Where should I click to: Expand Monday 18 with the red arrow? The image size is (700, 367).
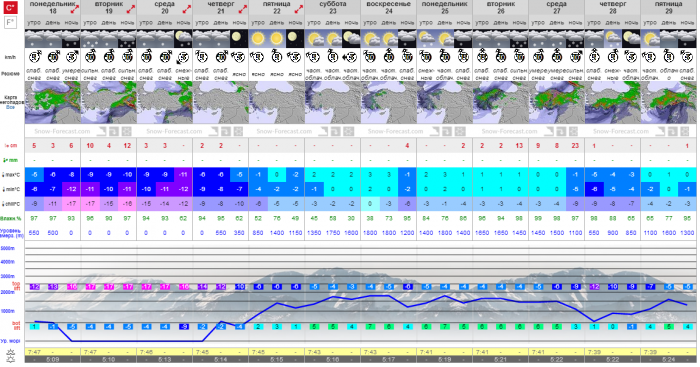pos(75,9)
